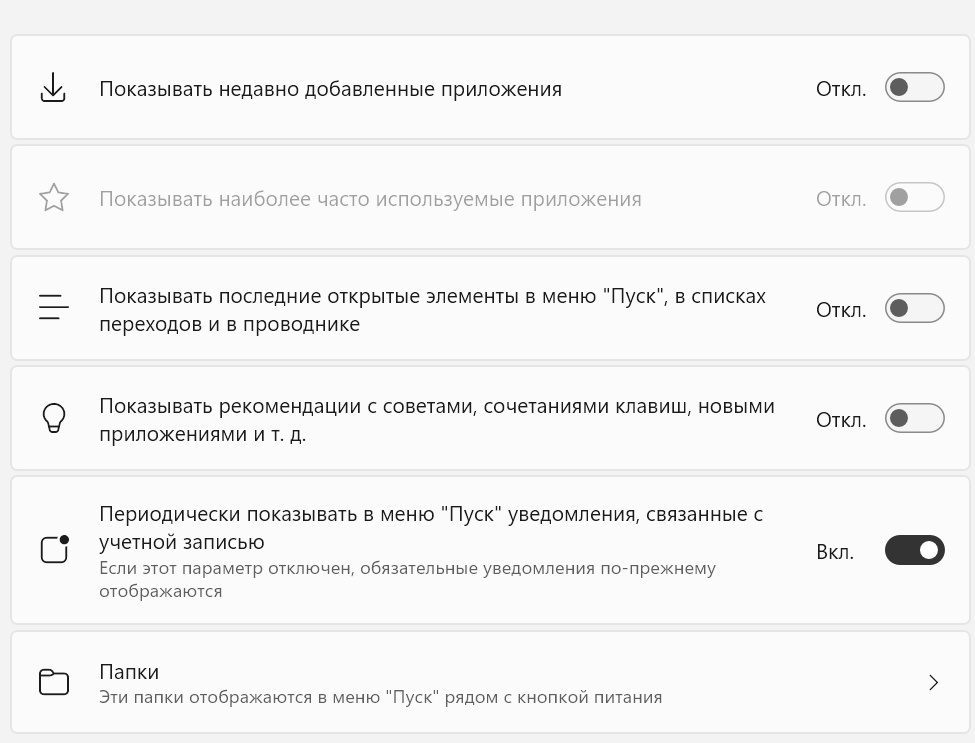This screenshot has height=743, width=975.
Task: Click the star icon for most used apps
Action: (x=53, y=198)
